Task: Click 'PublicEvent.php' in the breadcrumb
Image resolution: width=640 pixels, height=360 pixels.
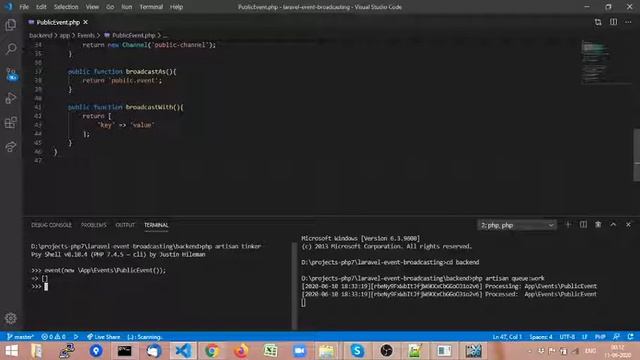Action: 133,36
